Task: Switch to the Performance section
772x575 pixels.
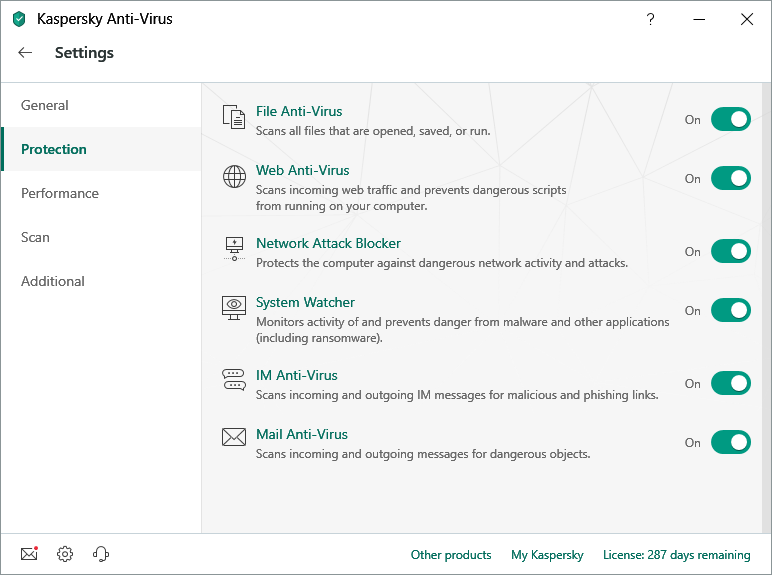Action: tap(60, 193)
